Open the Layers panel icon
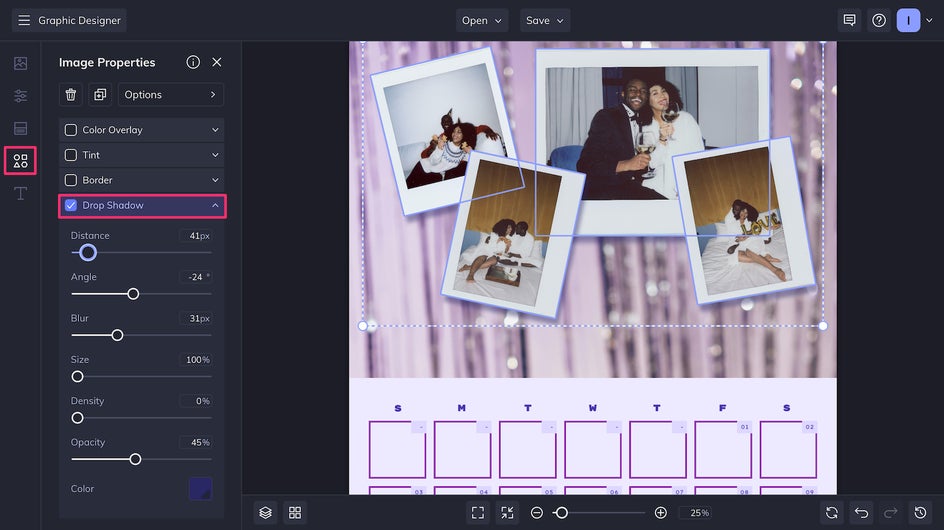 pyautogui.click(x=266, y=513)
